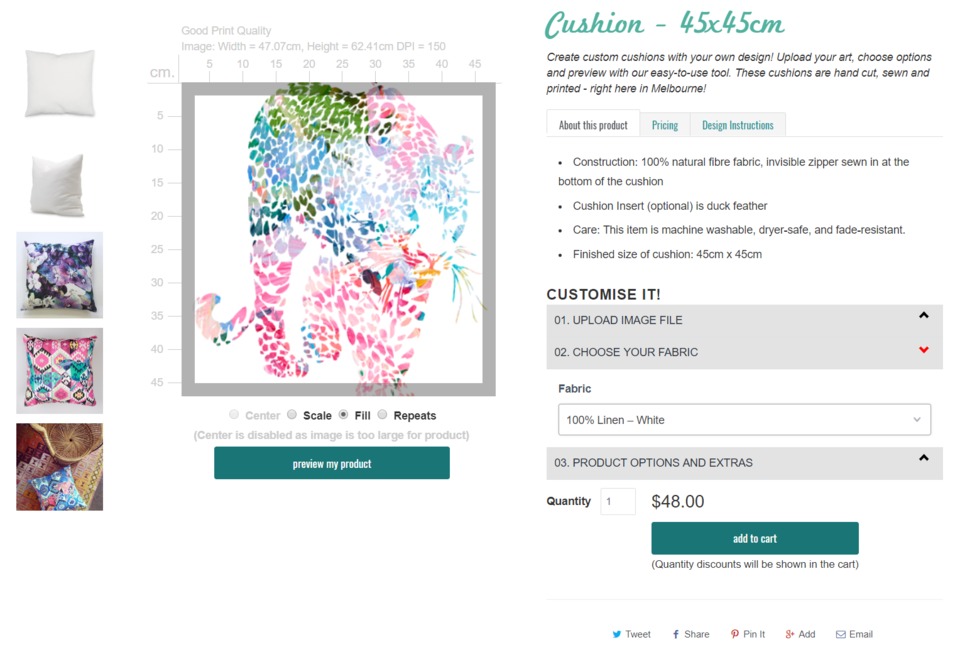
Task: Select the pink geometric cushion thumbnail
Action: [59, 371]
